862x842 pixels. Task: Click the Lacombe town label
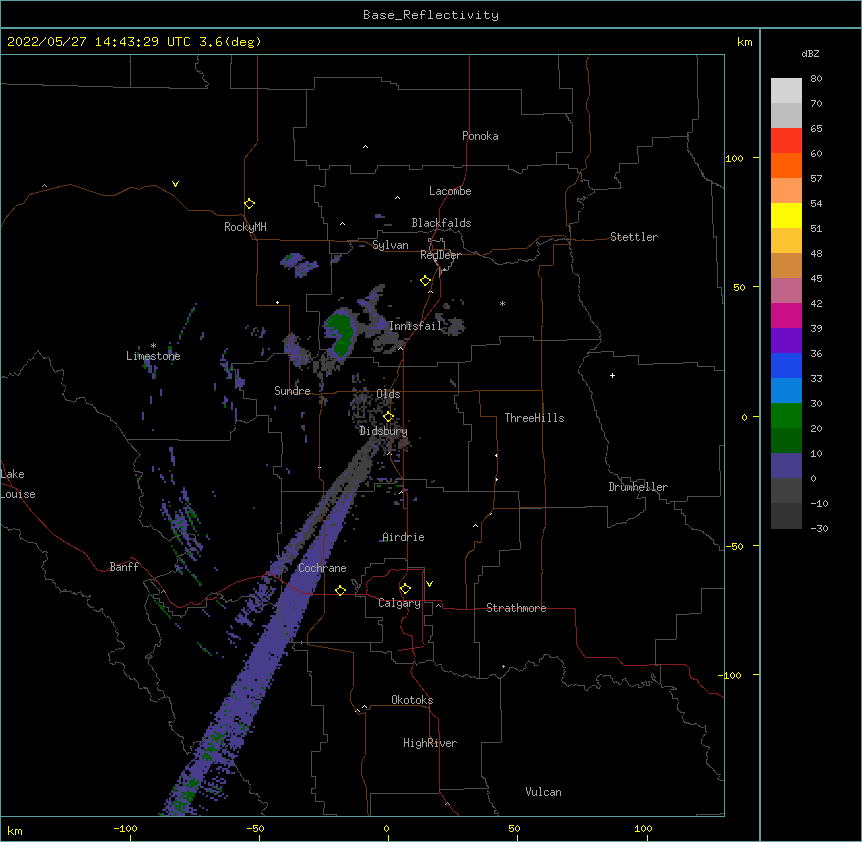pyautogui.click(x=450, y=191)
